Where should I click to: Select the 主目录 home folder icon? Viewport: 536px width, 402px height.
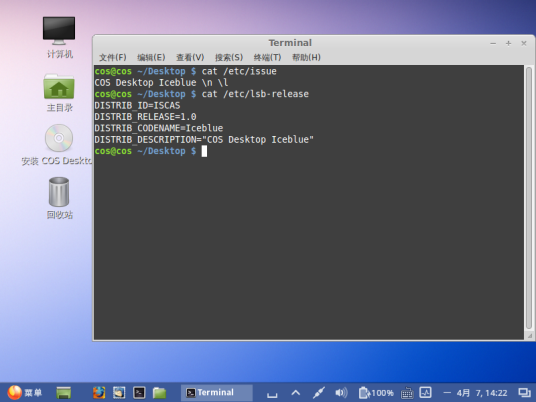coord(59,93)
